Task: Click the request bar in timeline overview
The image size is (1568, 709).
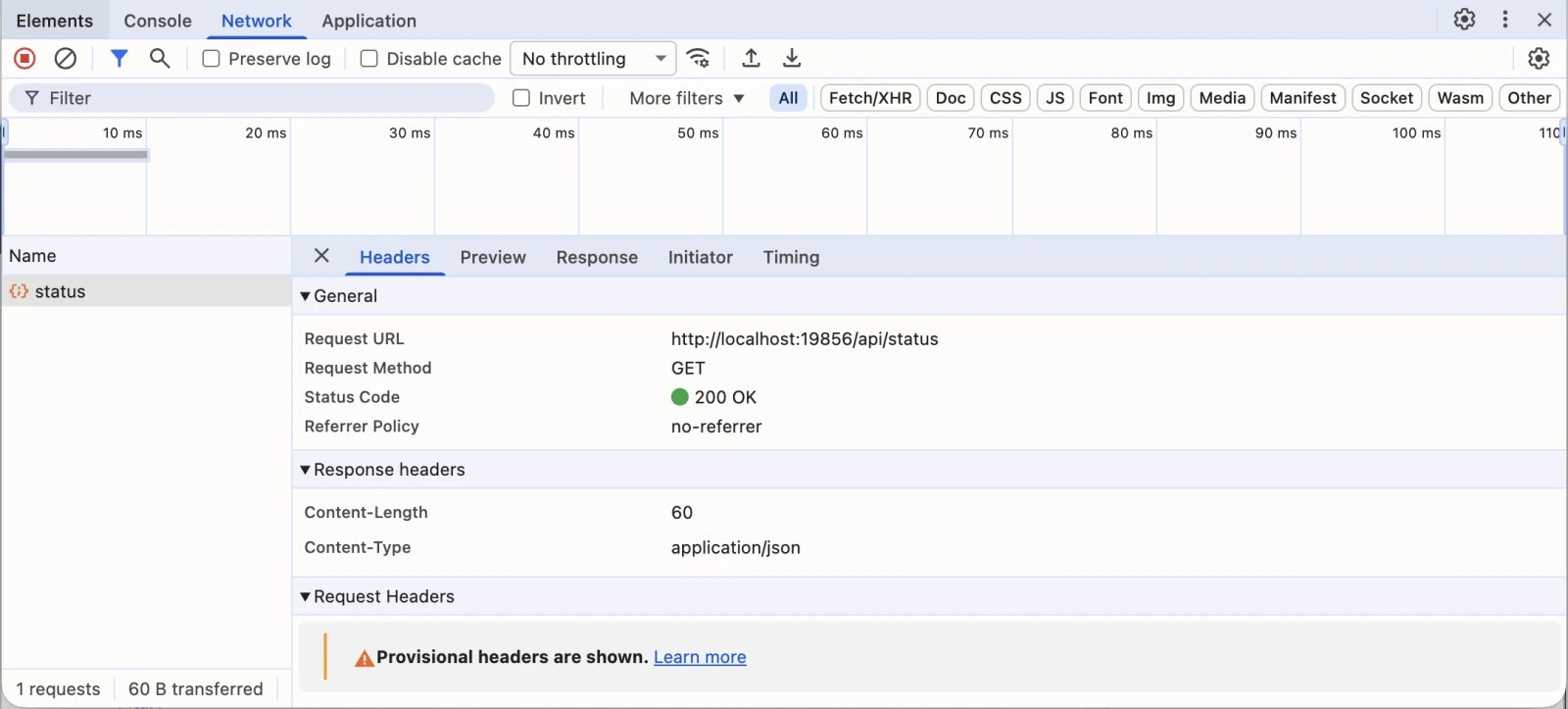Action: tap(76, 155)
